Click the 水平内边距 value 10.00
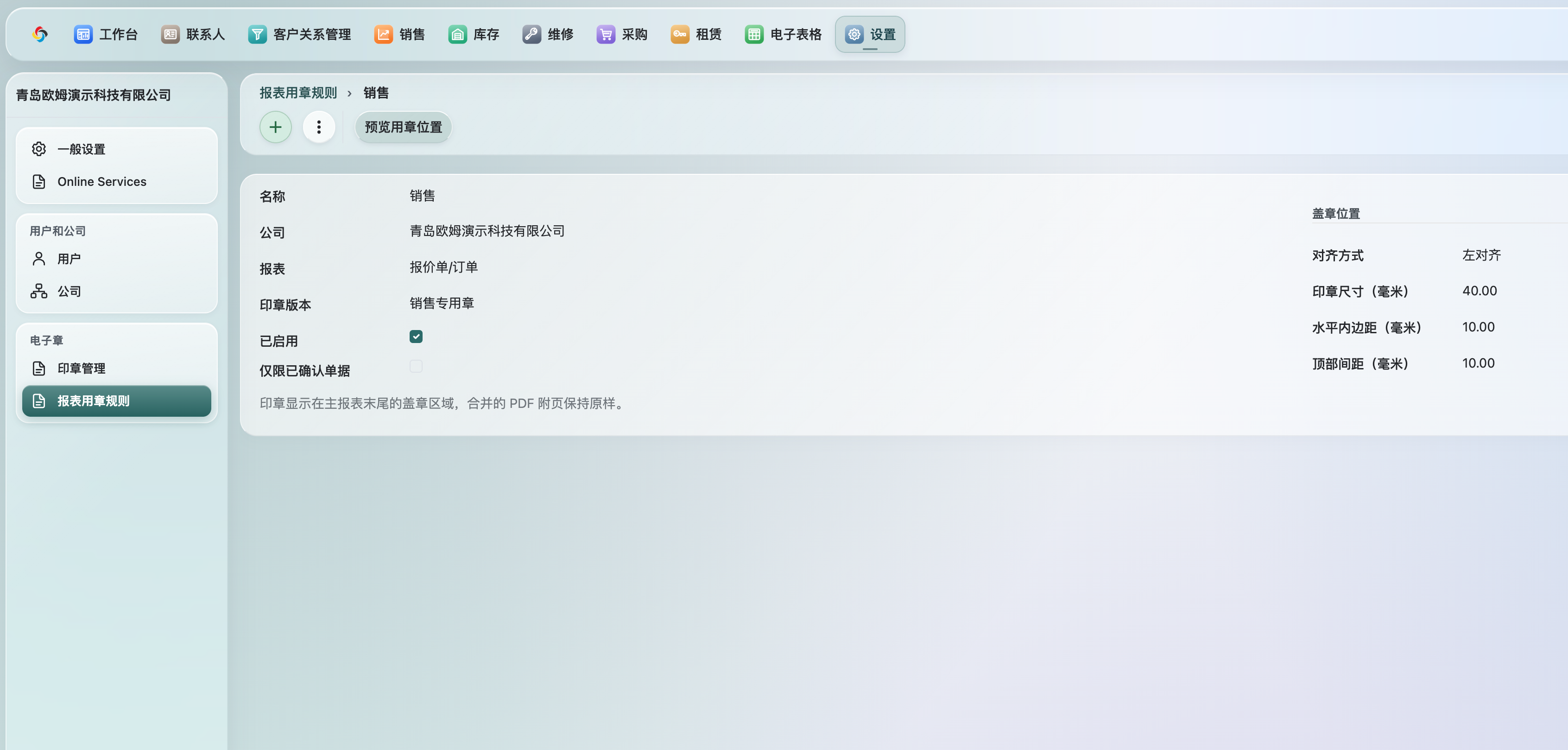This screenshot has width=1568, height=750. (1479, 327)
